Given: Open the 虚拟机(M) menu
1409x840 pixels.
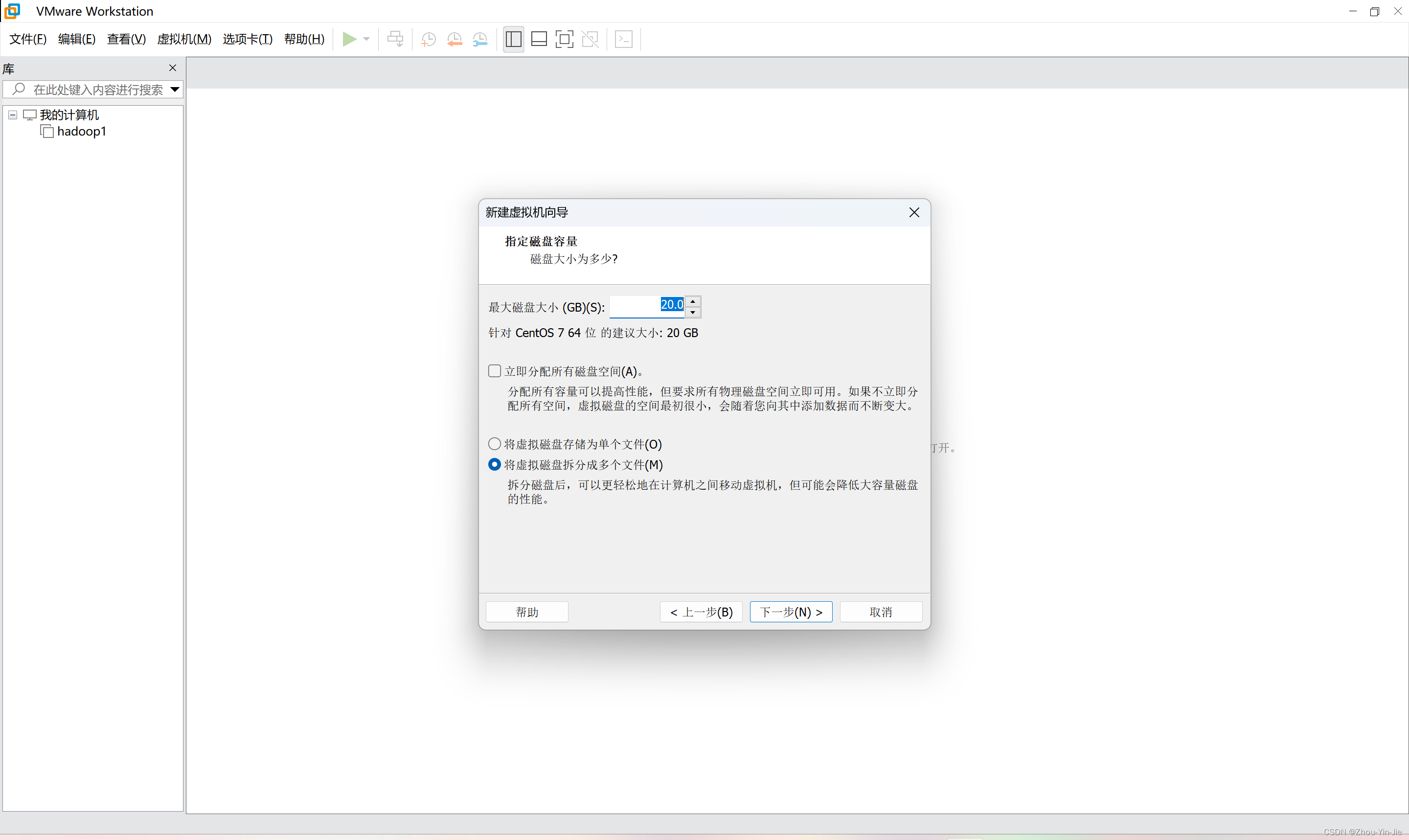Looking at the screenshot, I should tap(184, 39).
